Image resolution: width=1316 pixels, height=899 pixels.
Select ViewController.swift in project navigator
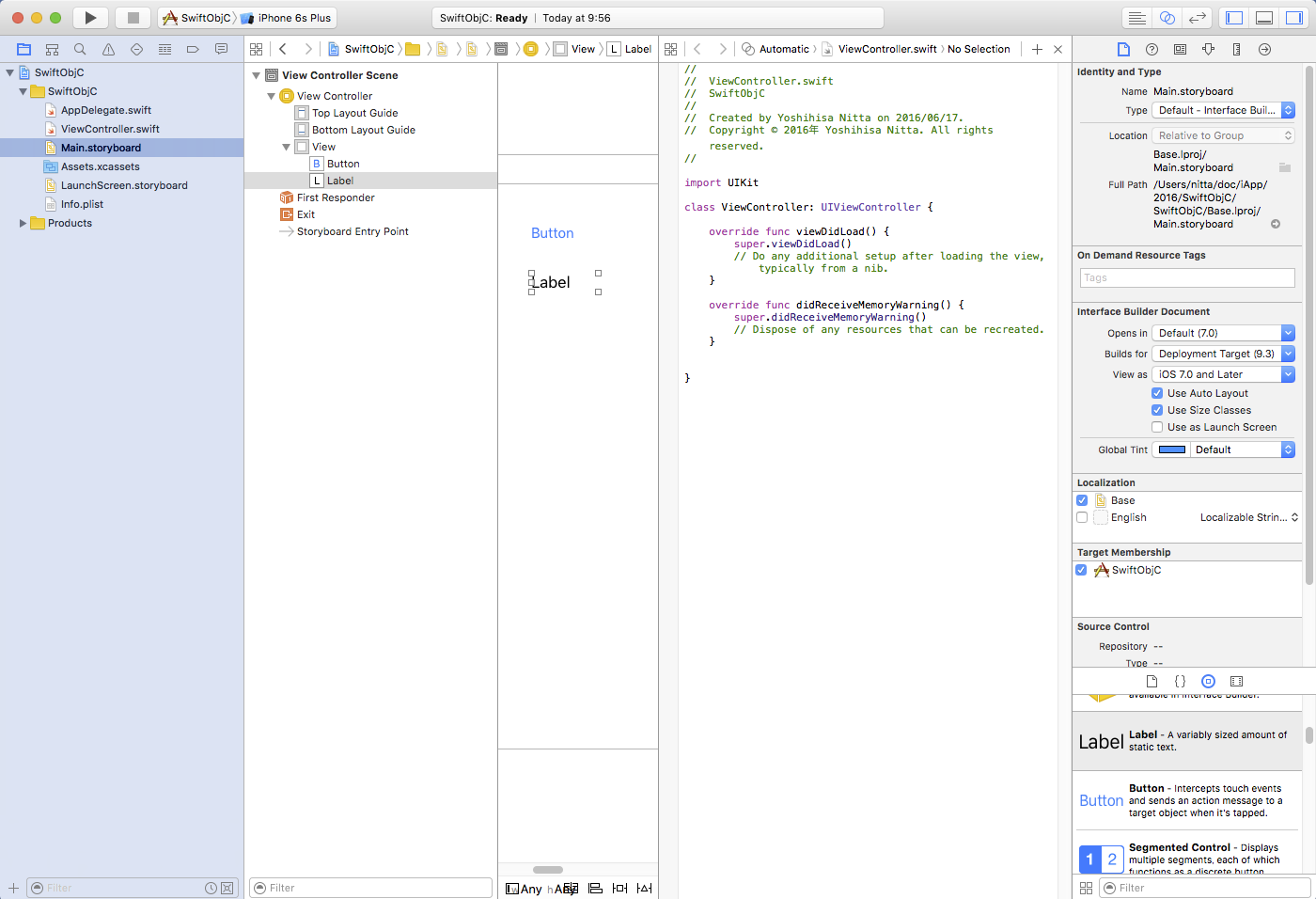pos(110,129)
